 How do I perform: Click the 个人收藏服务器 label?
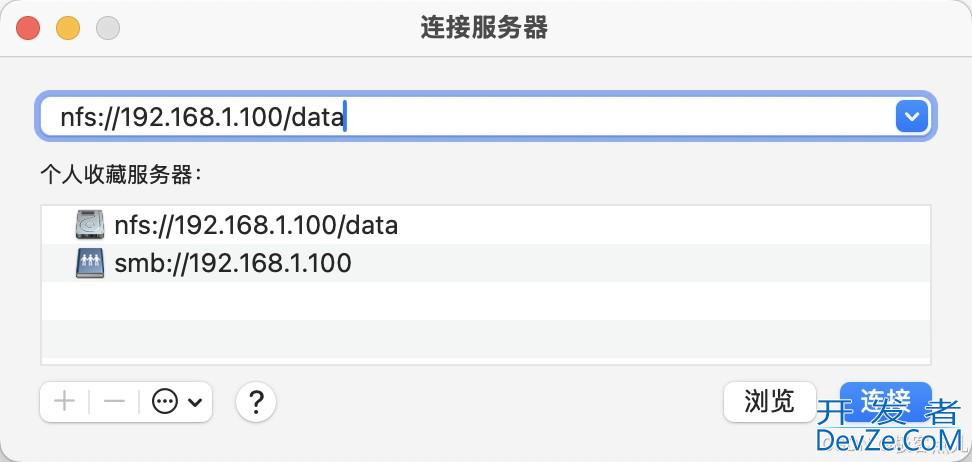point(121,175)
